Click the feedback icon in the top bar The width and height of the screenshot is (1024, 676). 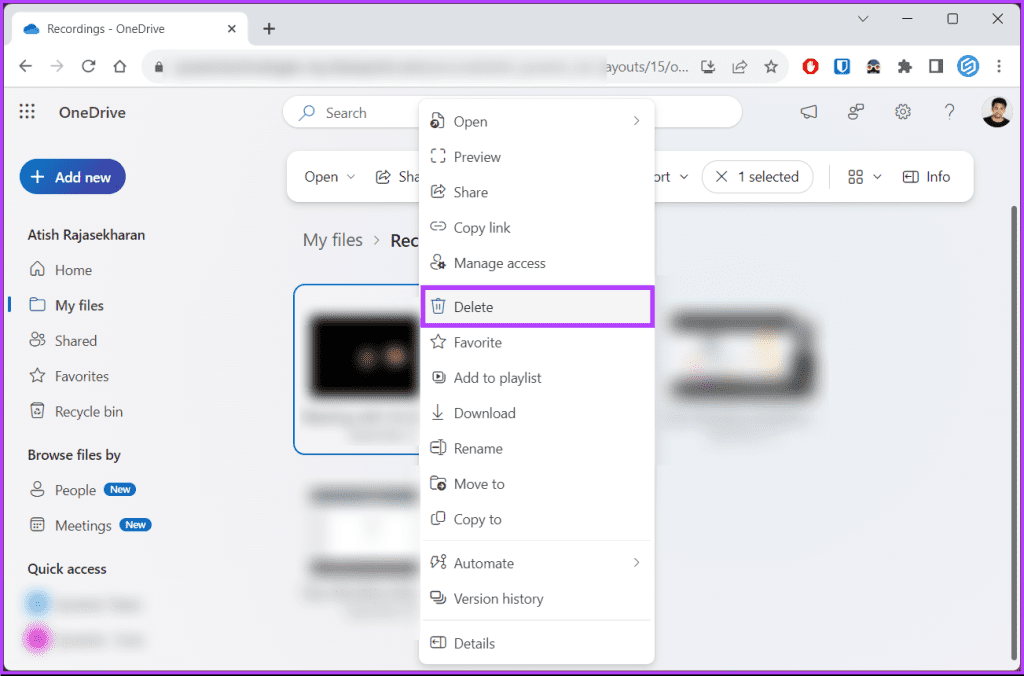[856, 111]
